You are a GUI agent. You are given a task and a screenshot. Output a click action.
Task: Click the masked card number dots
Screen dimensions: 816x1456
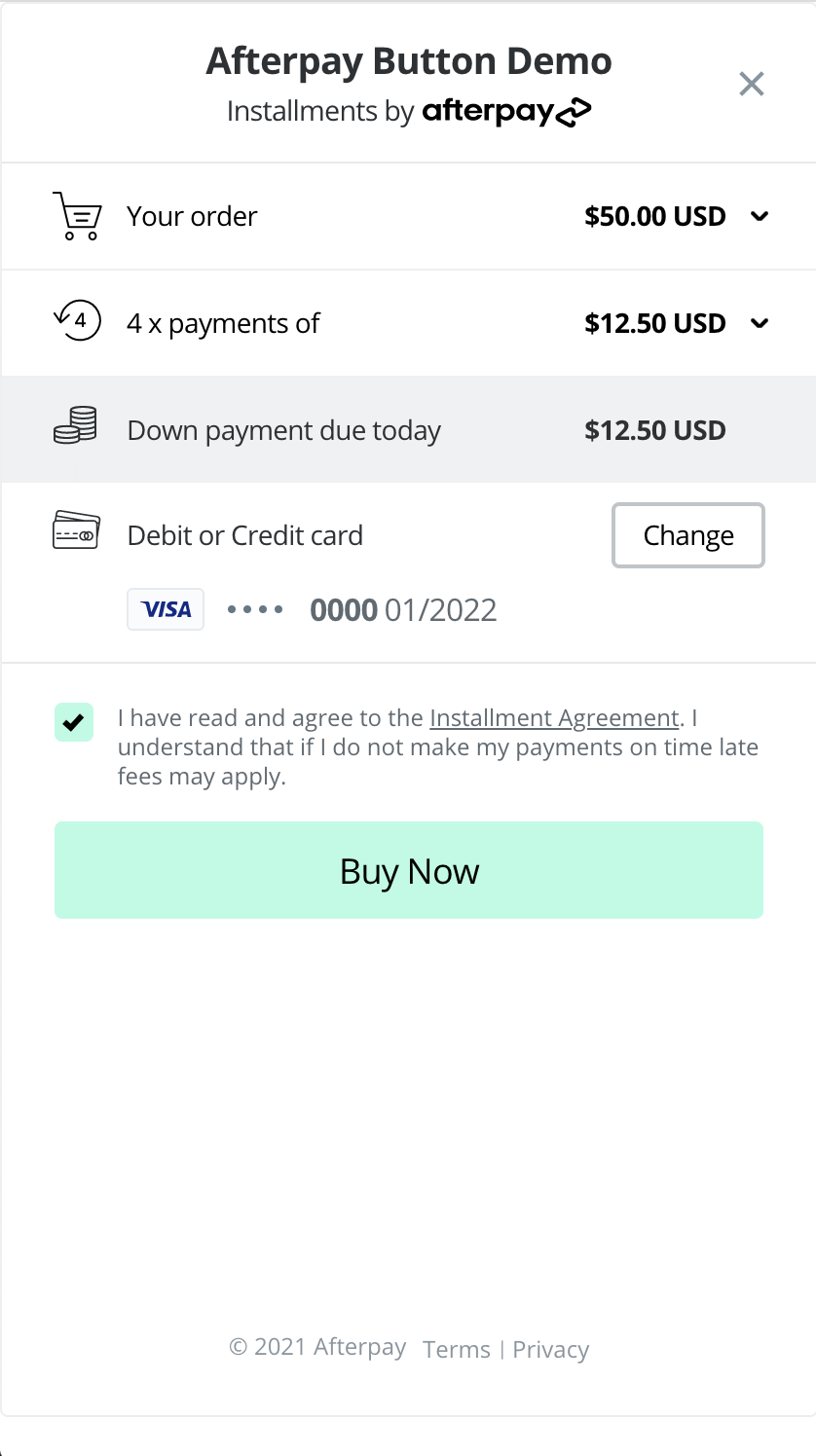[255, 610]
